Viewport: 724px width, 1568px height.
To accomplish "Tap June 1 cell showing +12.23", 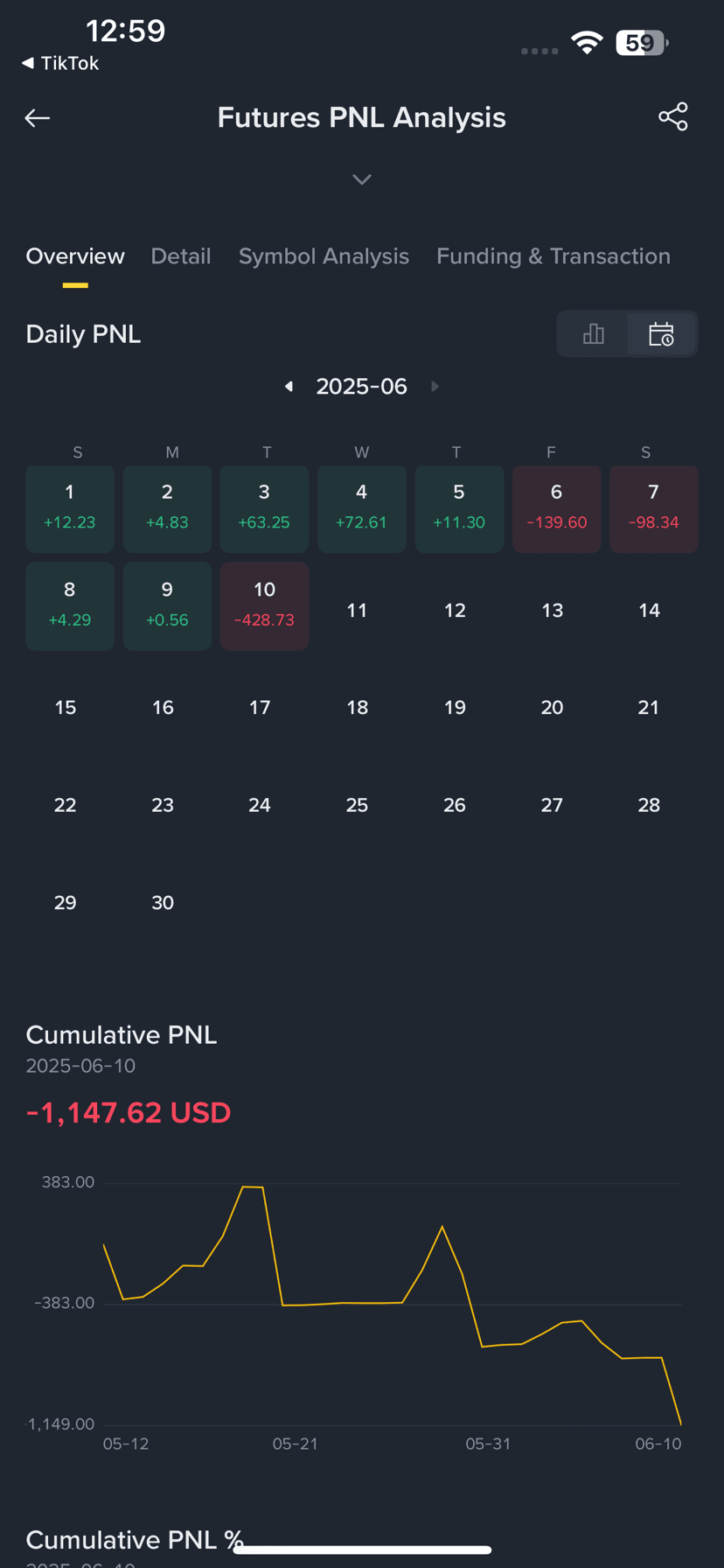I will click(70, 508).
